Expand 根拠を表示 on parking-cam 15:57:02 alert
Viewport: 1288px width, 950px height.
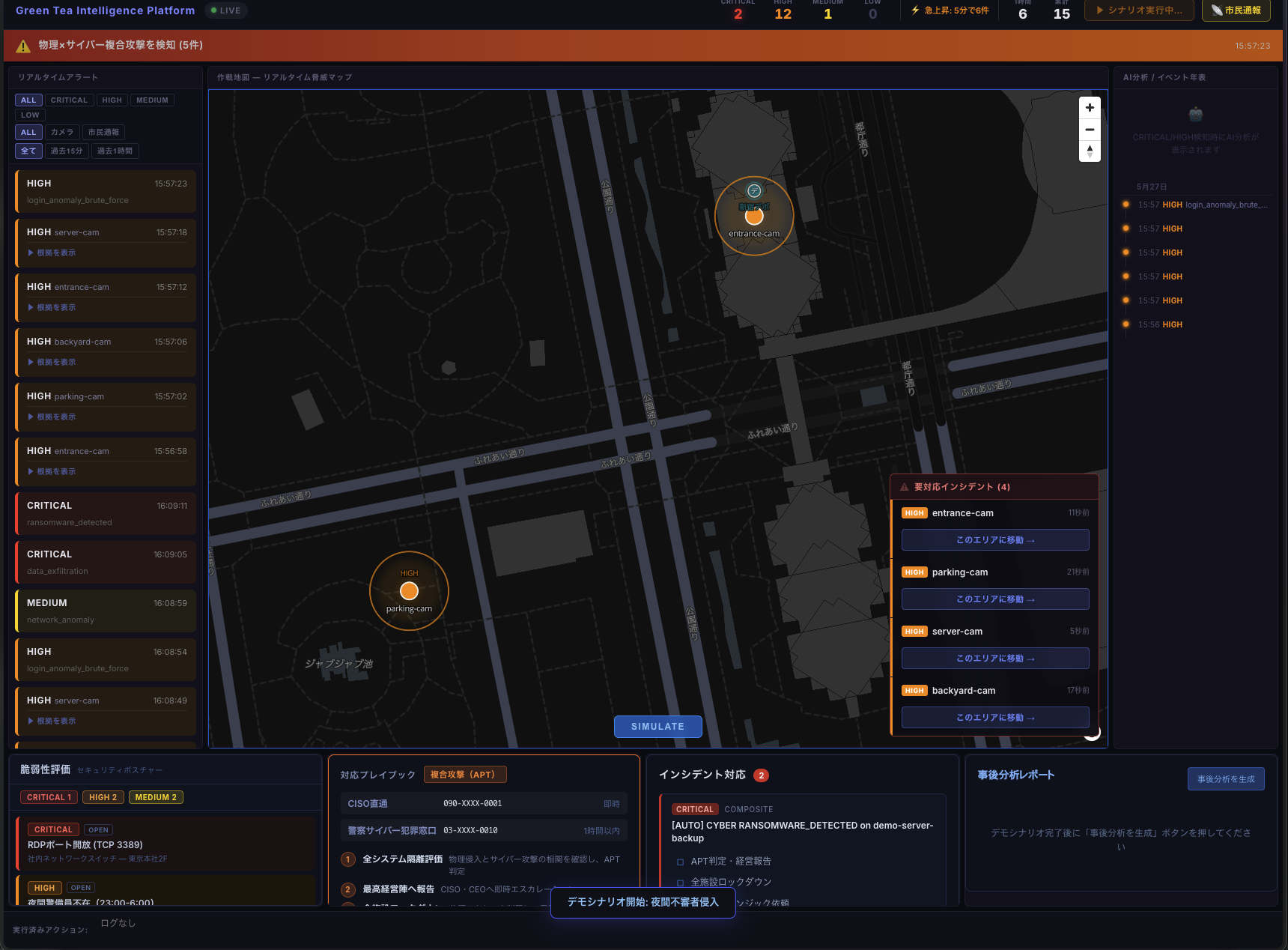[52, 417]
